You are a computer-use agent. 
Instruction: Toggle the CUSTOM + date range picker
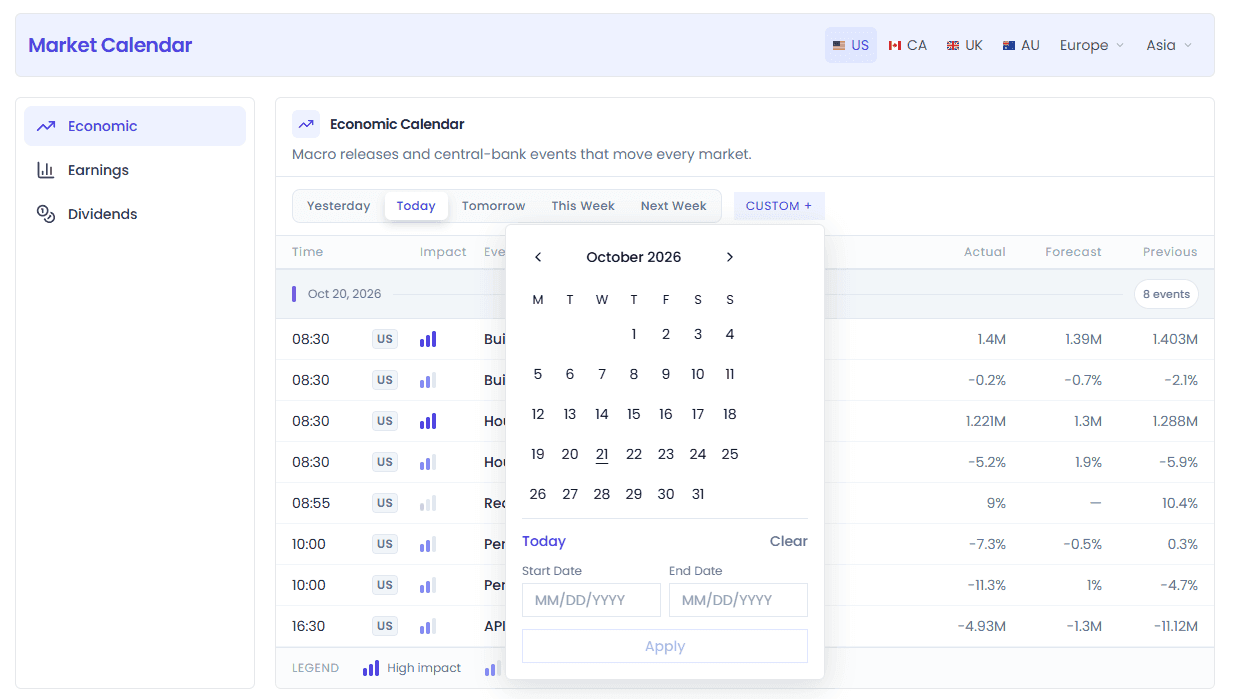point(779,206)
